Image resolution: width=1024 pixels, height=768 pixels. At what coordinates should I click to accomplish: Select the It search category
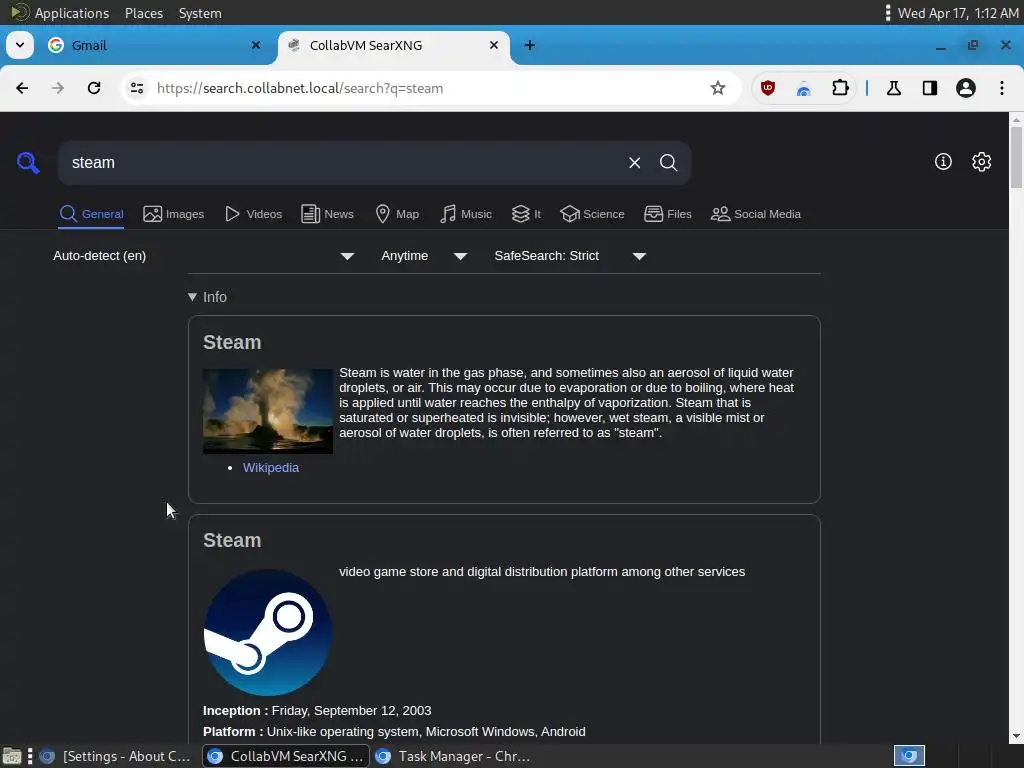point(526,214)
